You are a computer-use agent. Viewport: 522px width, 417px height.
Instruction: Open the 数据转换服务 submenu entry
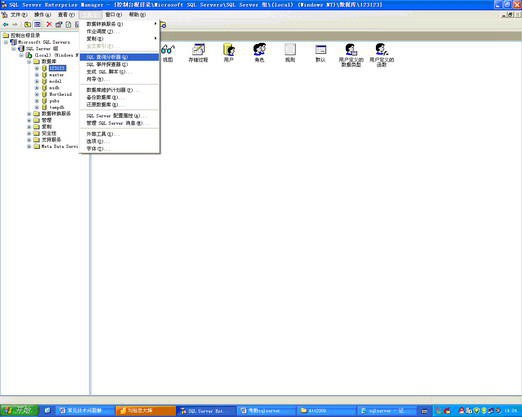pyautogui.click(x=119, y=24)
